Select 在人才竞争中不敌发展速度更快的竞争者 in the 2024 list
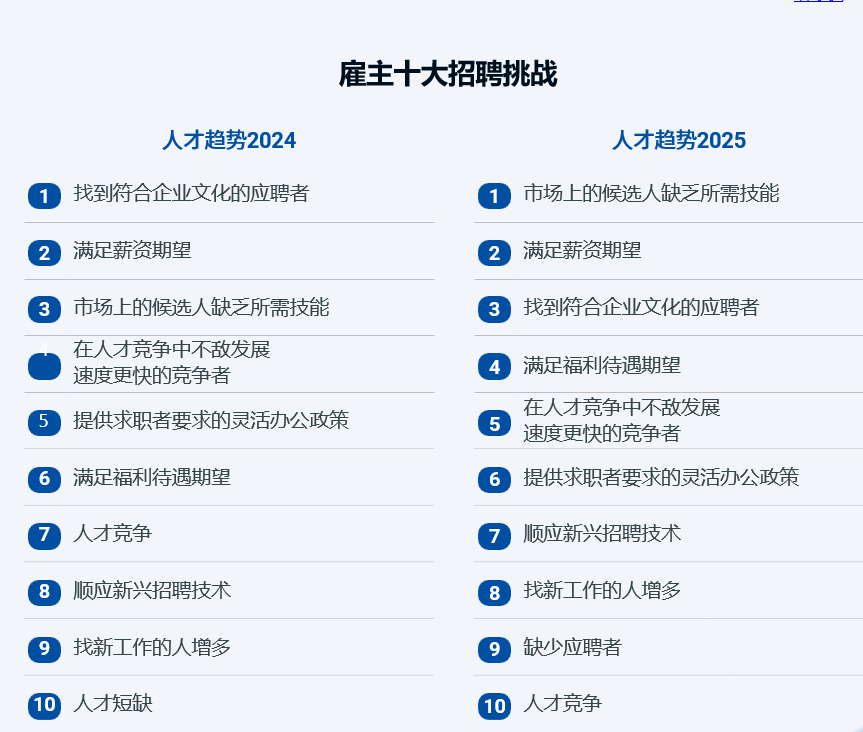Image resolution: width=863 pixels, height=732 pixels. coord(172,363)
